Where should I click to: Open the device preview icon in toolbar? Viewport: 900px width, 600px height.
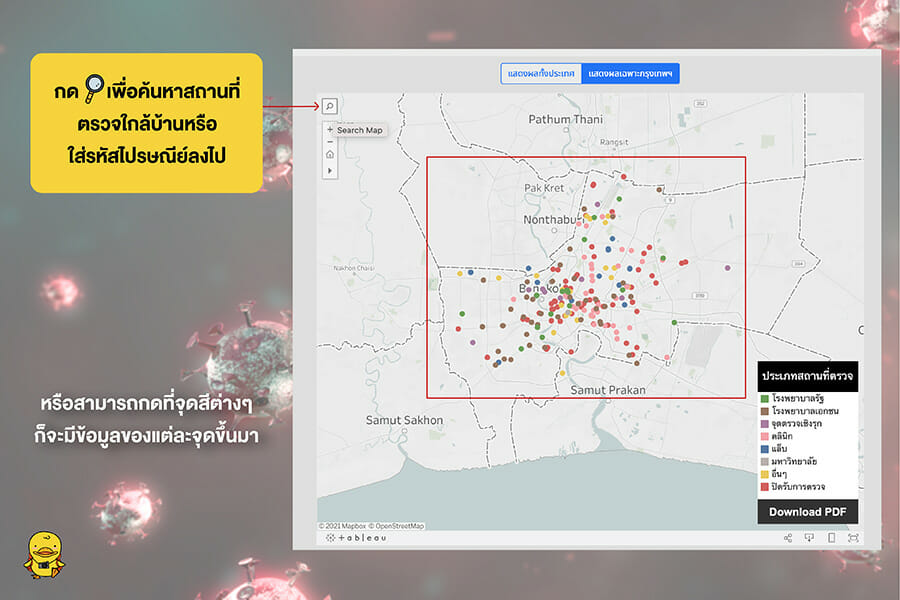831,537
